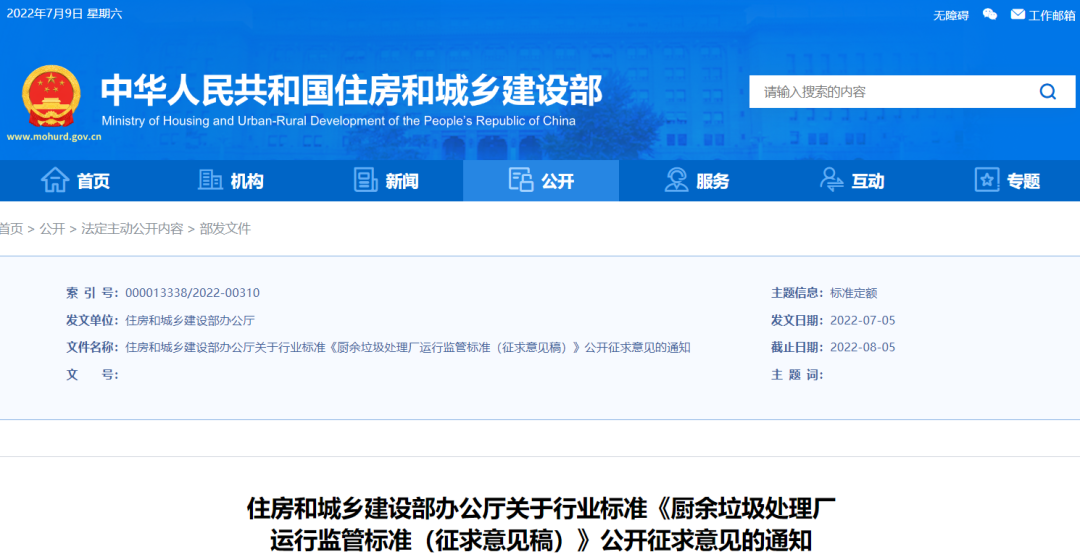Open the WeChat icon in top bar
This screenshot has width=1080, height=557.
(x=990, y=14)
